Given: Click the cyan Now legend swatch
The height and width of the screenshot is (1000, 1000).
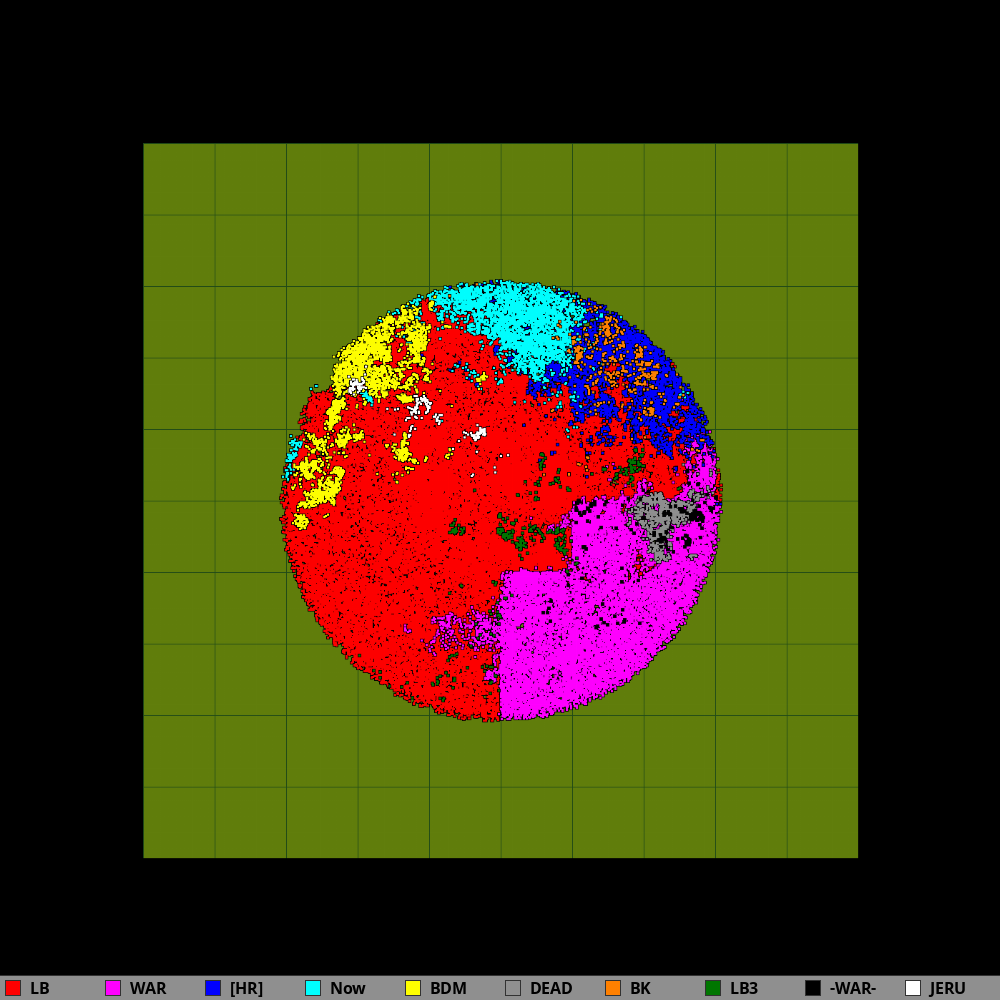Looking at the screenshot, I should 313,988.
